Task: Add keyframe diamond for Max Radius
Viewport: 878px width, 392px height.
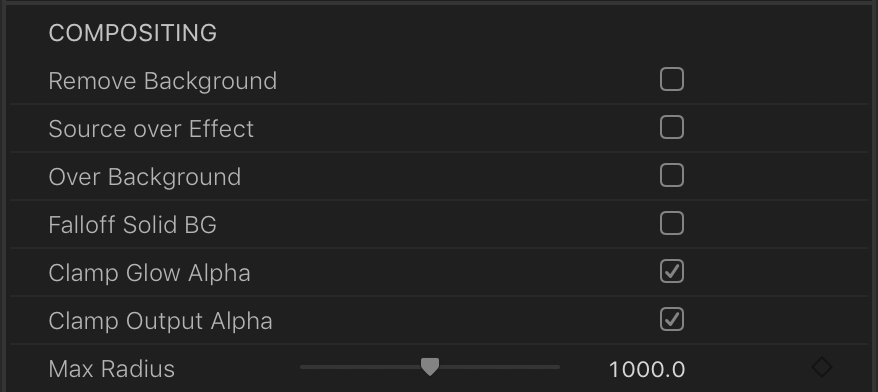Action: (x=821, y=367)
